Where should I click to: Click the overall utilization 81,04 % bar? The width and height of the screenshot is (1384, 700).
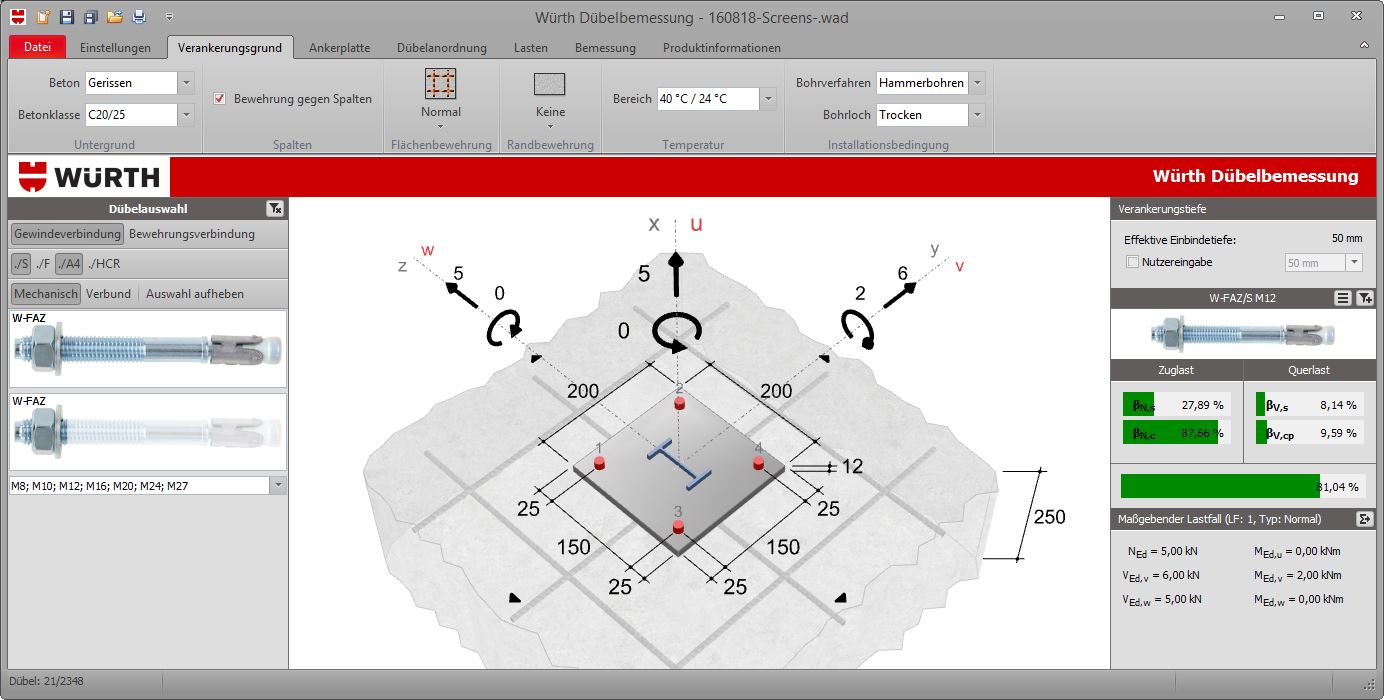coord(1241,486)
